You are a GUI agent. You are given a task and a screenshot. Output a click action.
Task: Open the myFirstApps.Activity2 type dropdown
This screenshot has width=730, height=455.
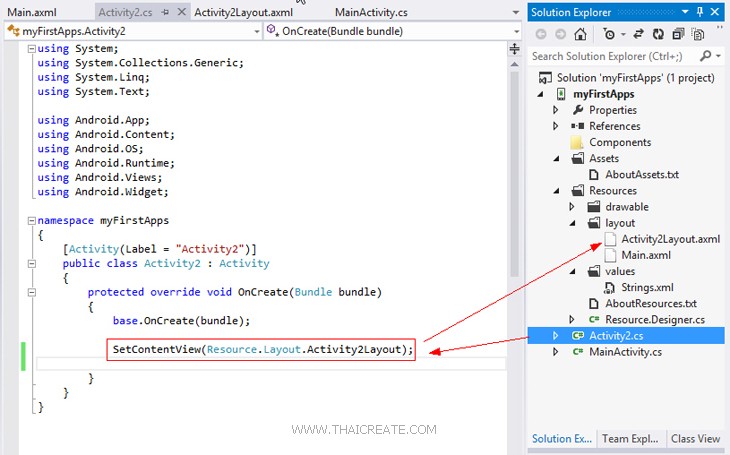point(257,32)
